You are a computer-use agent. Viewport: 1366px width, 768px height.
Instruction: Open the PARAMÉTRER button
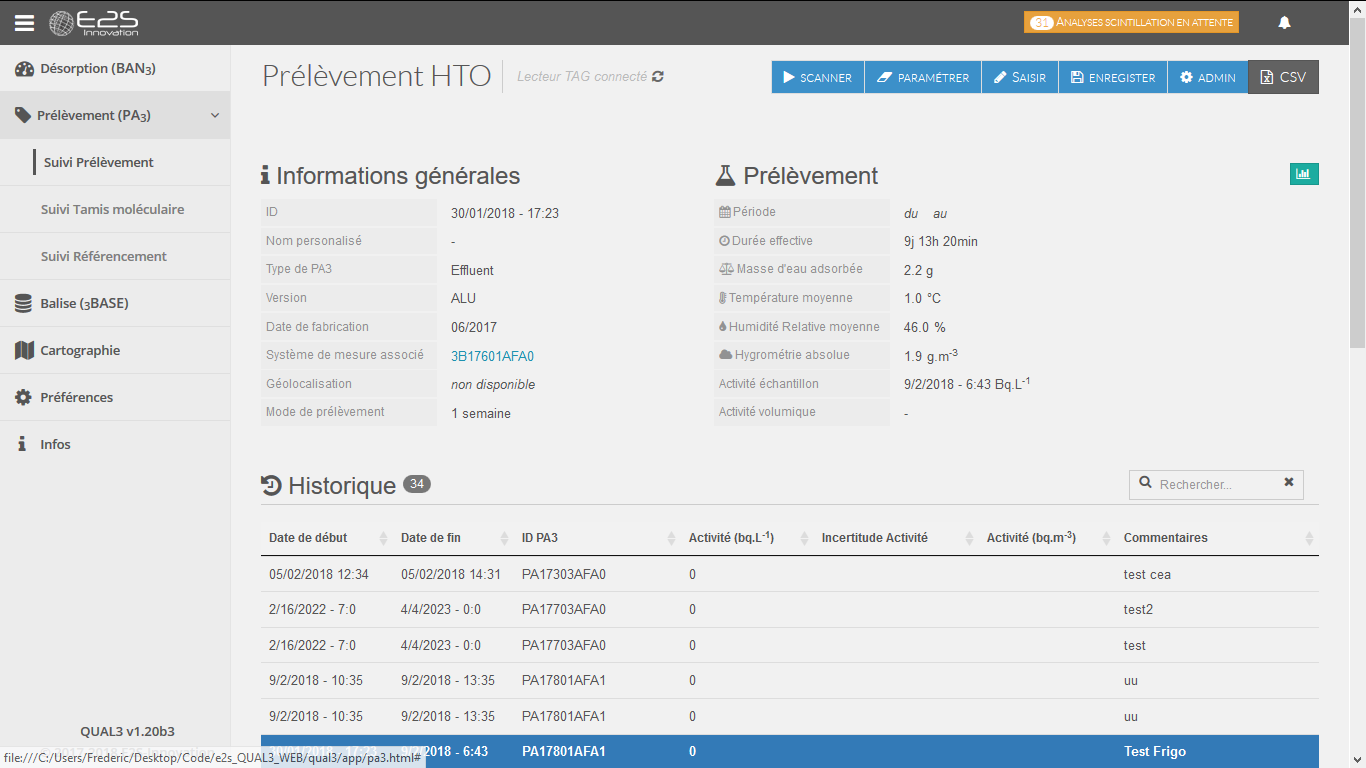coord(922,77)
